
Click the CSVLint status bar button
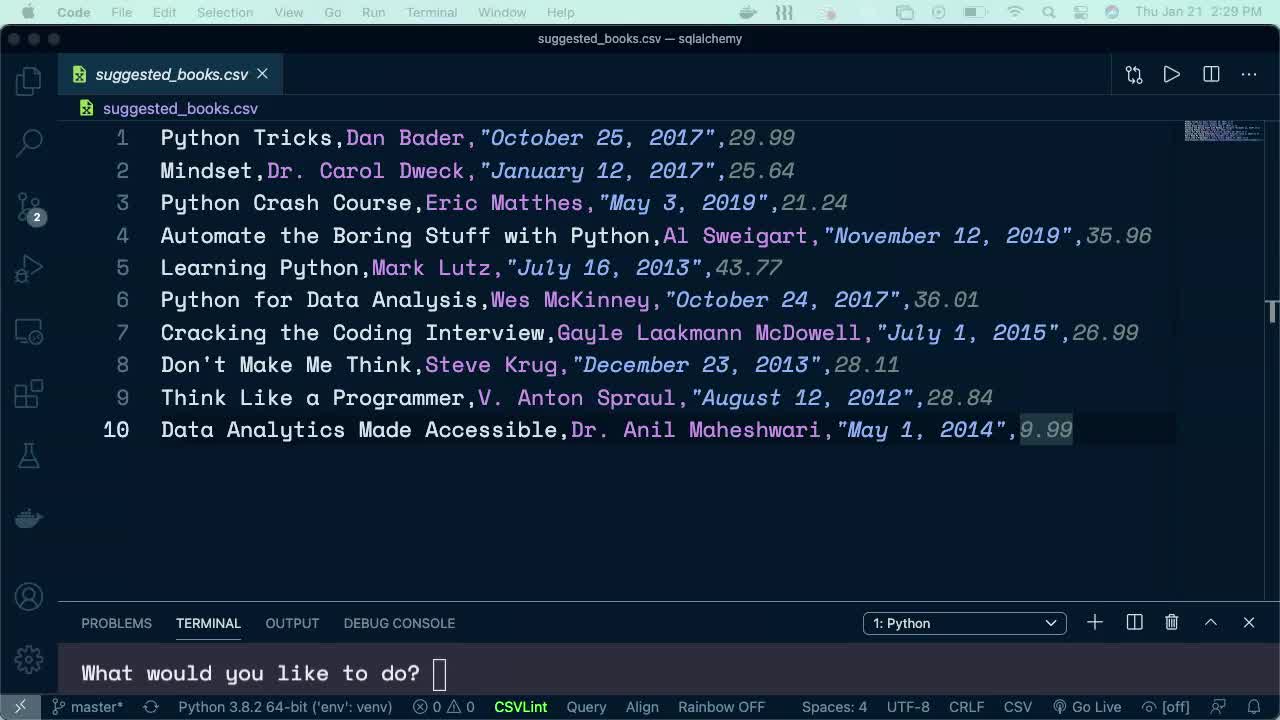(x=520, y=707)
